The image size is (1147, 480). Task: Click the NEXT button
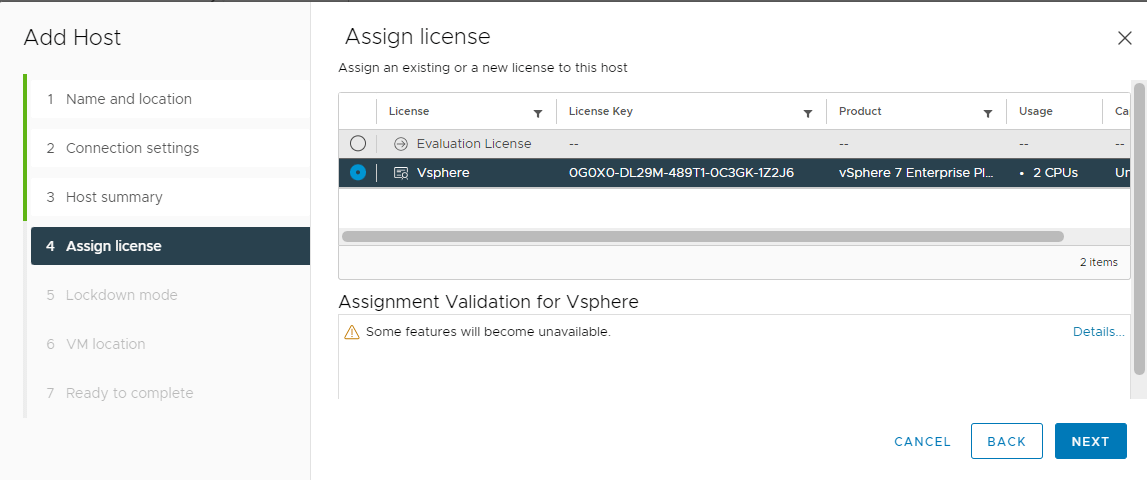(1091, 441)
